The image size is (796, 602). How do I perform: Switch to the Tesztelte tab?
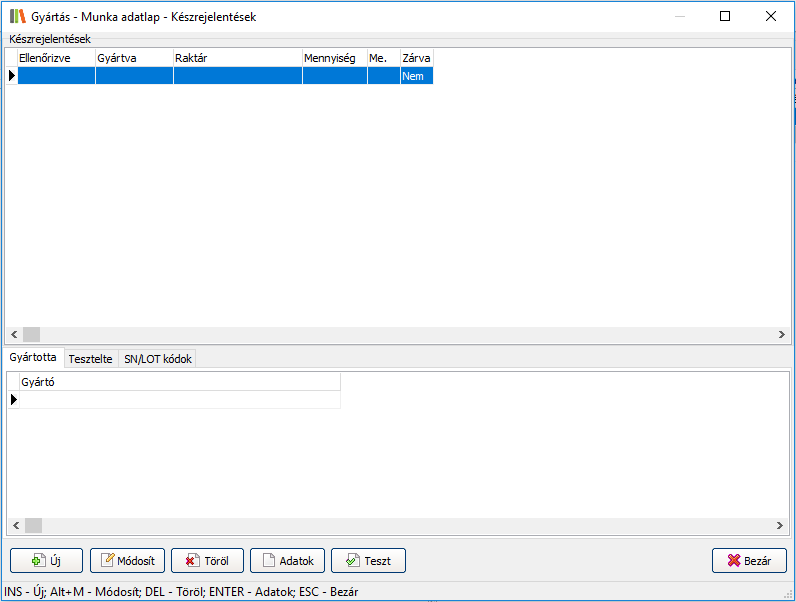coord(91,359)
